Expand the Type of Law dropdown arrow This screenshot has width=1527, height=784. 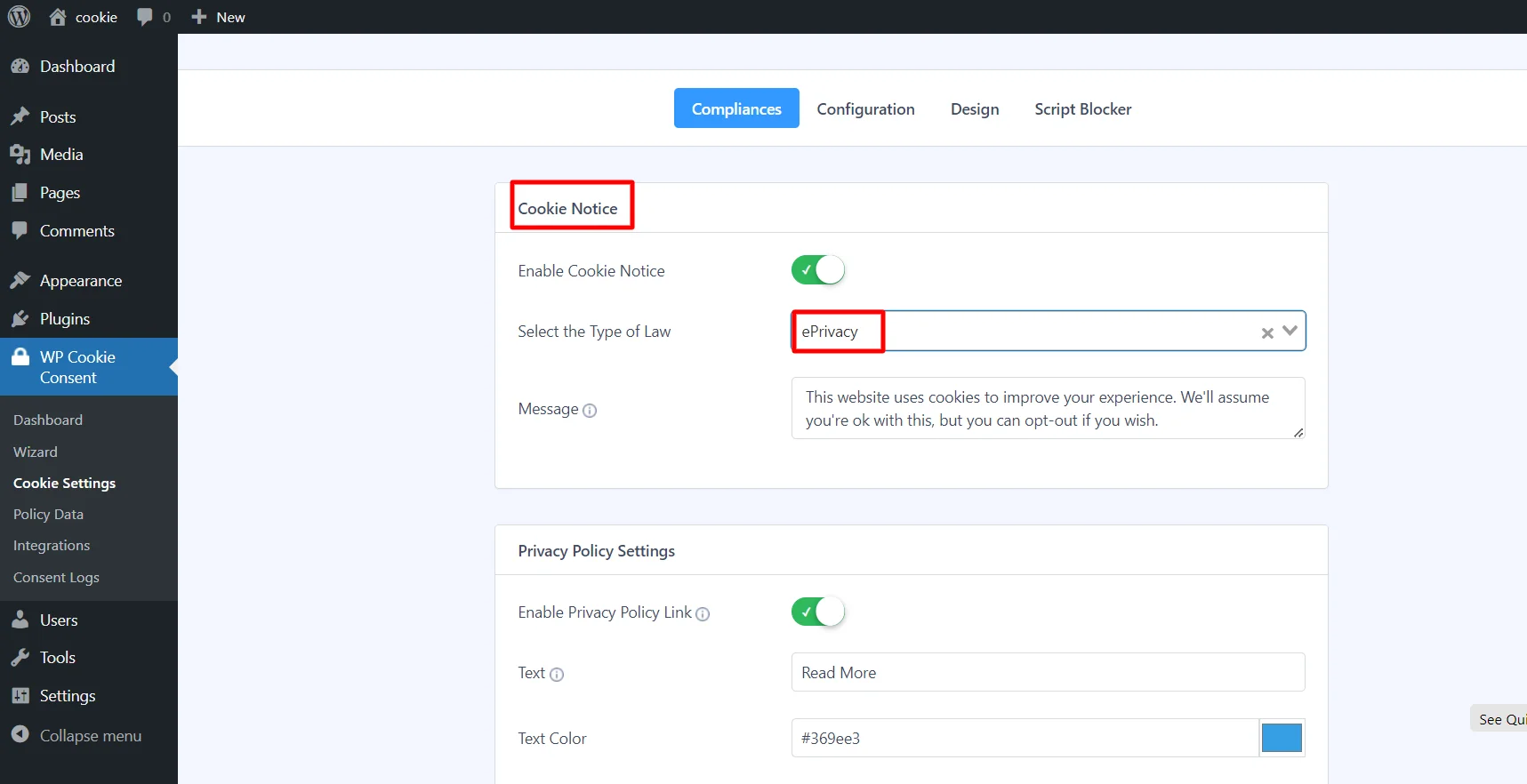click(1290, 331)
